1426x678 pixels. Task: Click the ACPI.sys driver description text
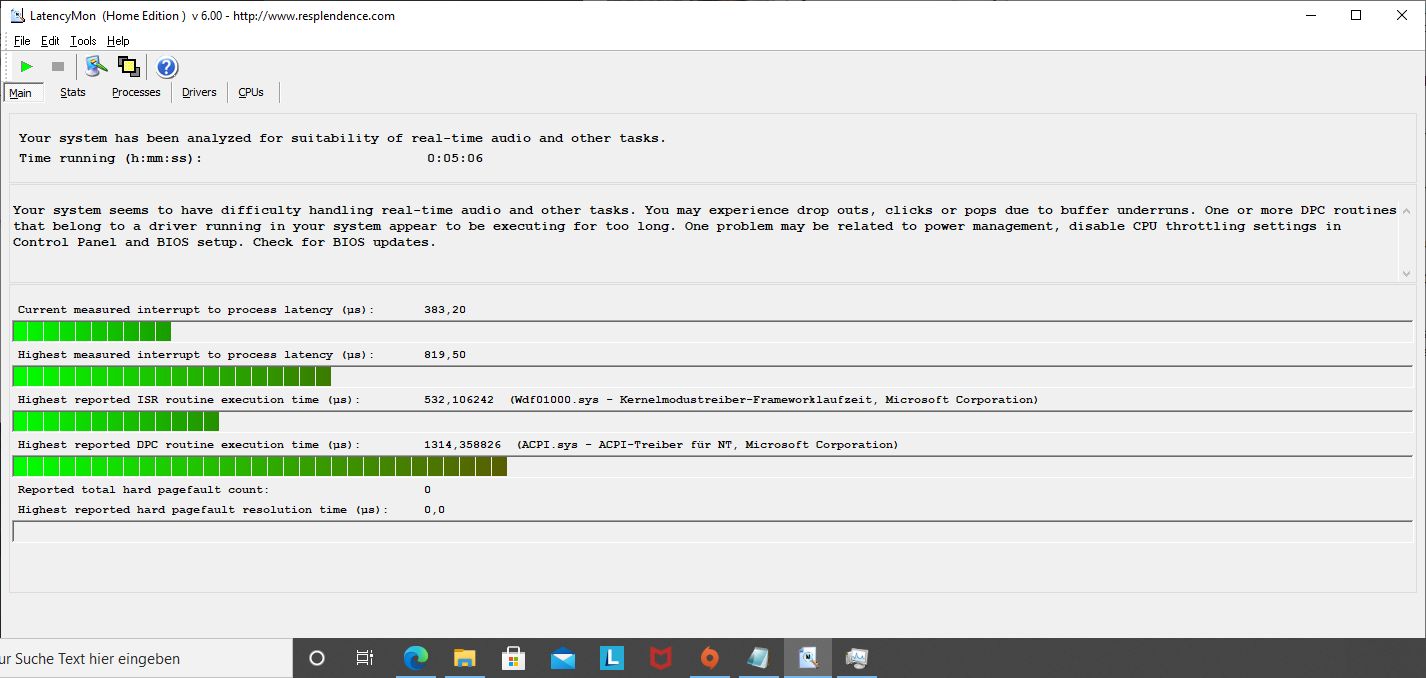[707, 445]
